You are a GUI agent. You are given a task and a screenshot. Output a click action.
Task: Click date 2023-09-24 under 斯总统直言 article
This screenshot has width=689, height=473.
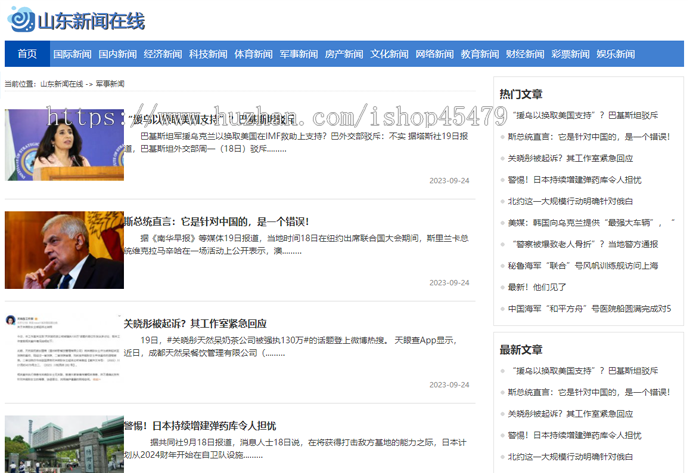point(449,283)
